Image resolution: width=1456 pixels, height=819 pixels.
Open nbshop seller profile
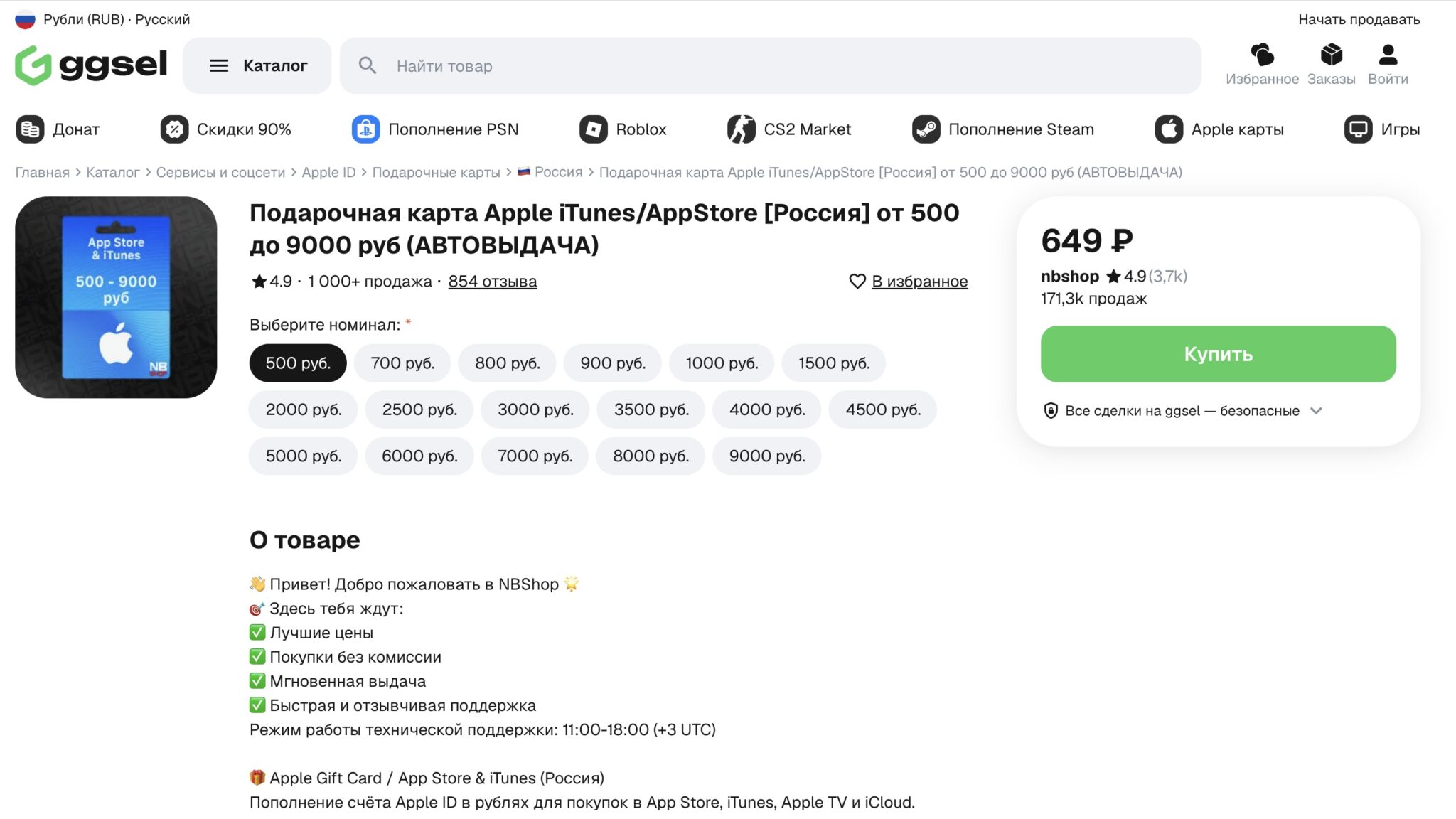point(1070,276)
